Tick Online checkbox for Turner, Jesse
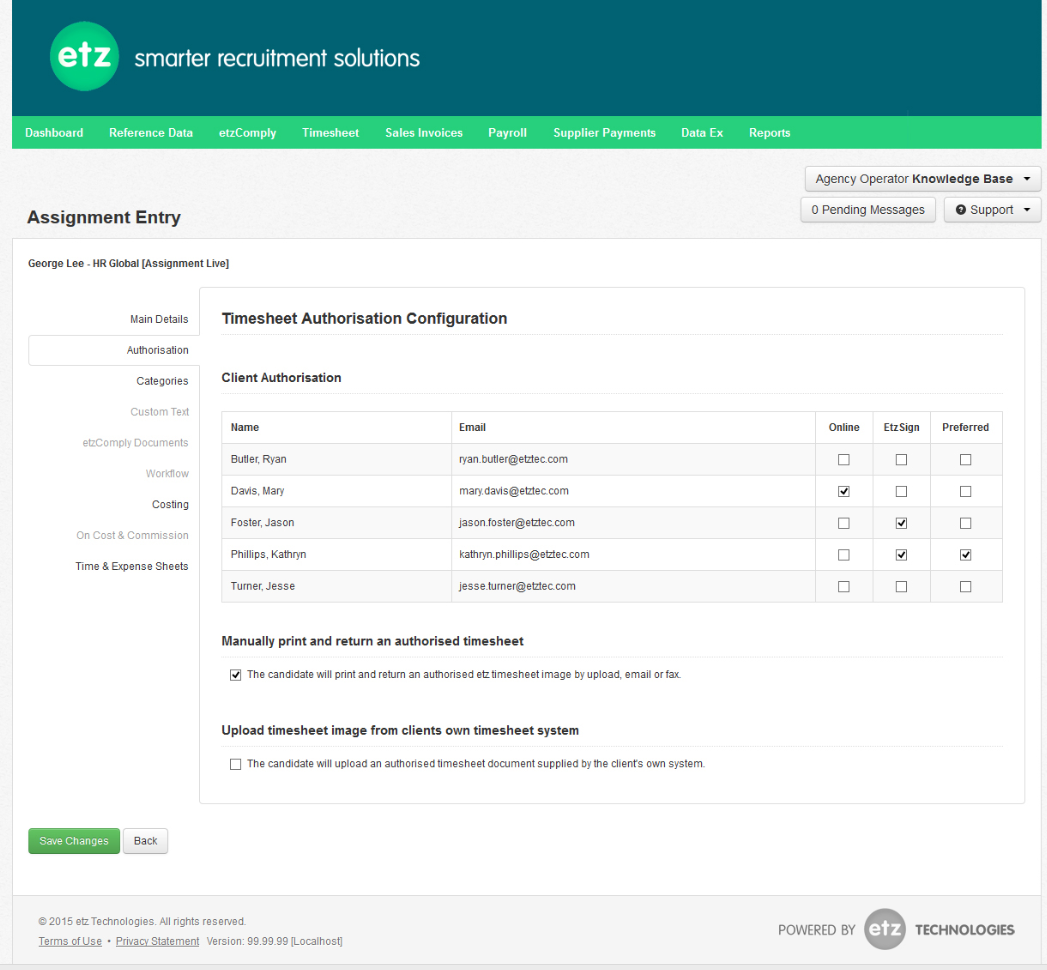The image size is (1047, 970). point(844,586)
